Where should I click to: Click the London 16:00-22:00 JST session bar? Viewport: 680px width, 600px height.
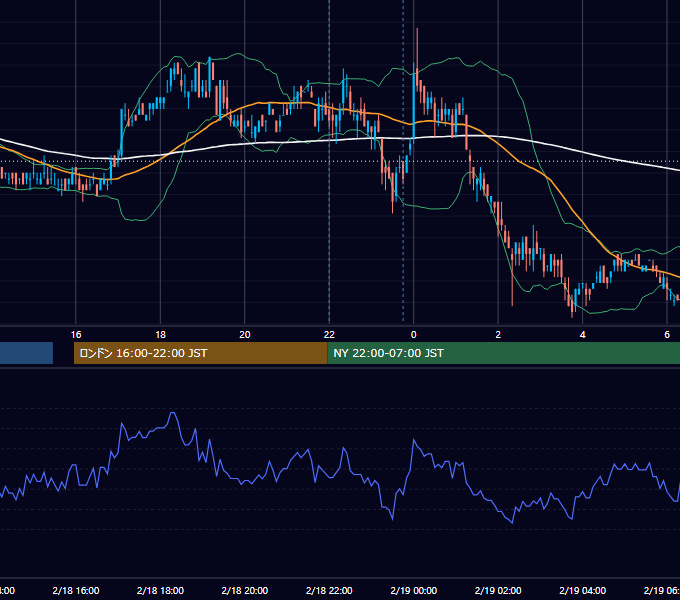200,353
